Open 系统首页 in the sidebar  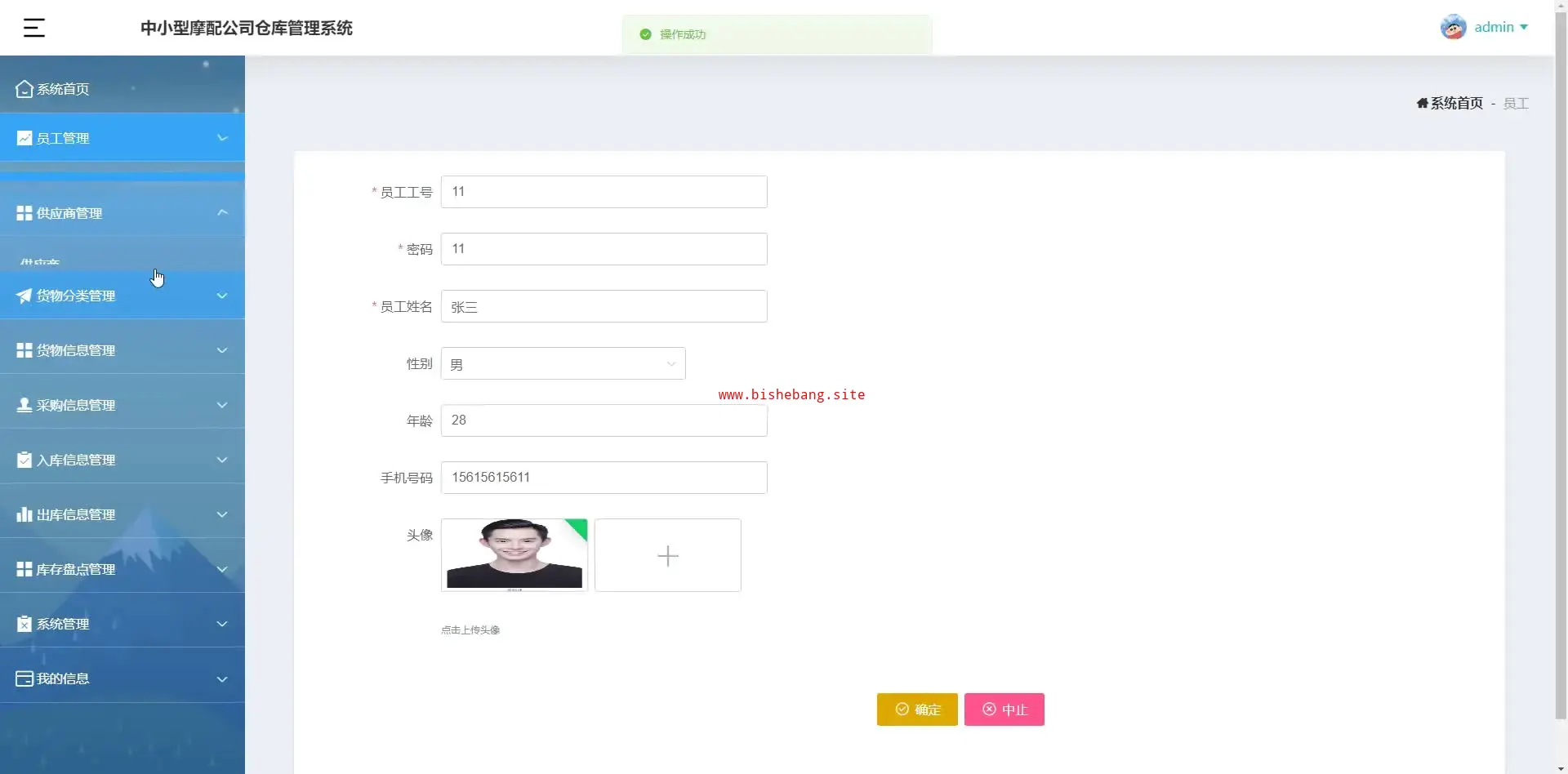(x=122, y=89)
